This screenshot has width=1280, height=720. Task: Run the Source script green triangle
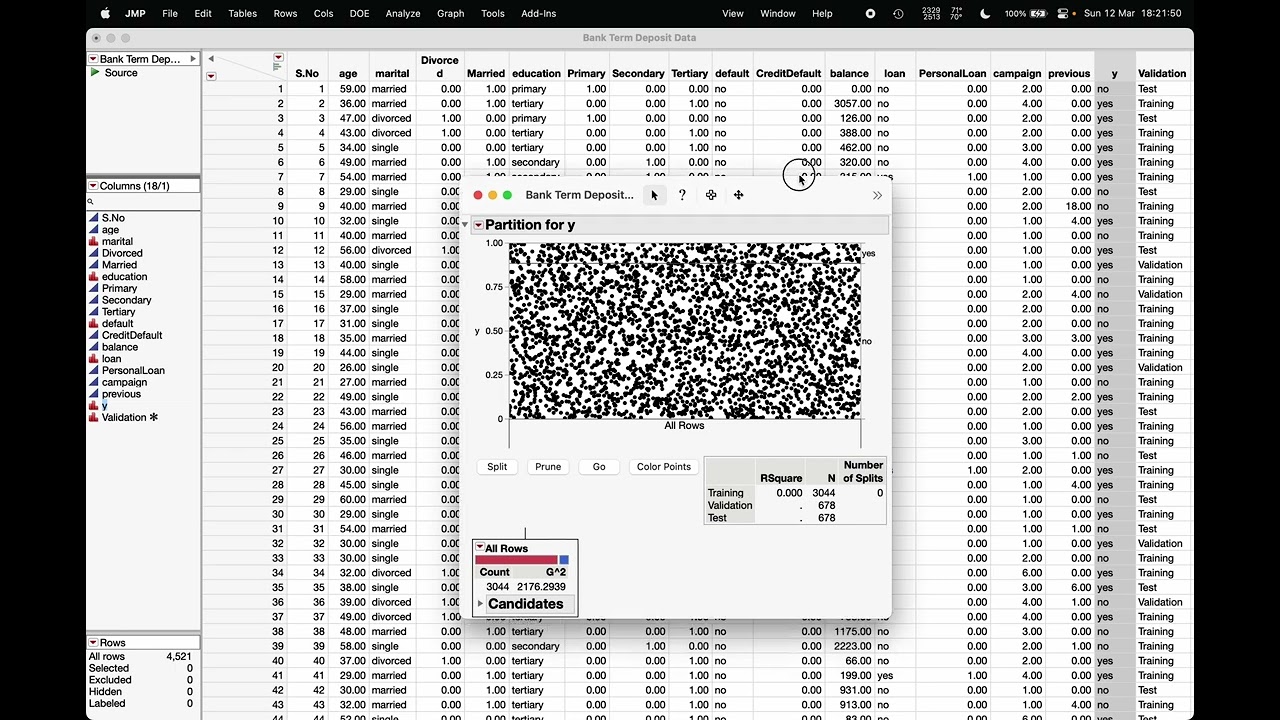click(96, 73)
